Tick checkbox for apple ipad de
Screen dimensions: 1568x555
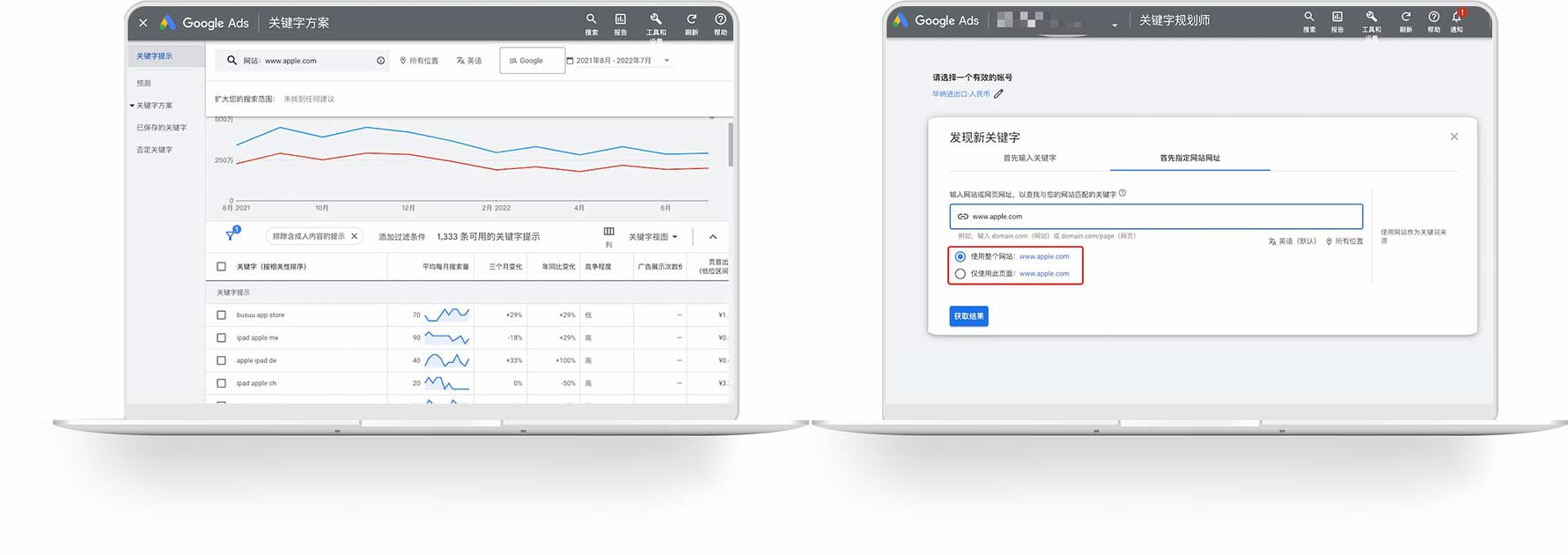221,360
